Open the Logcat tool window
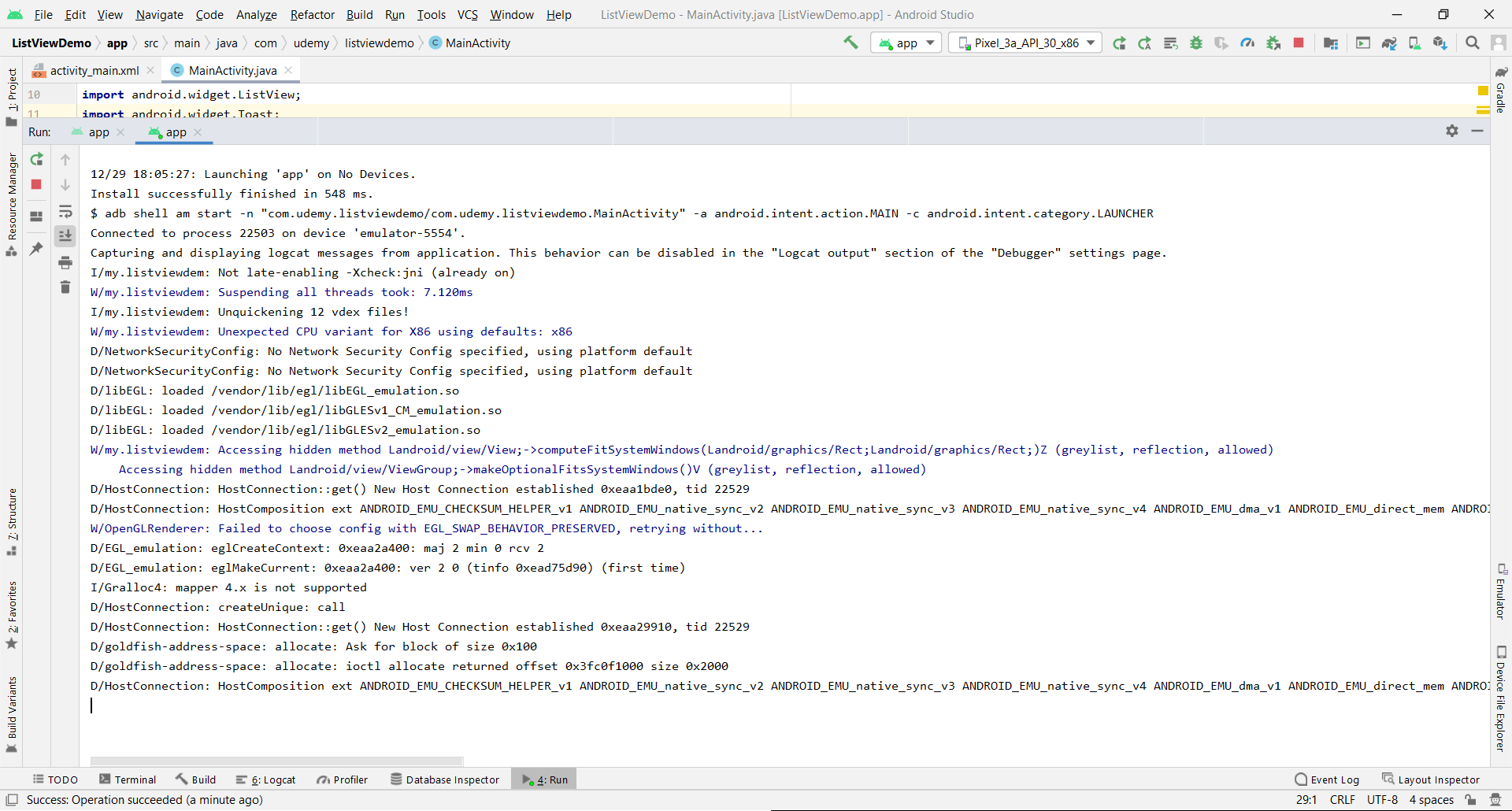 (x=266, y=780)
